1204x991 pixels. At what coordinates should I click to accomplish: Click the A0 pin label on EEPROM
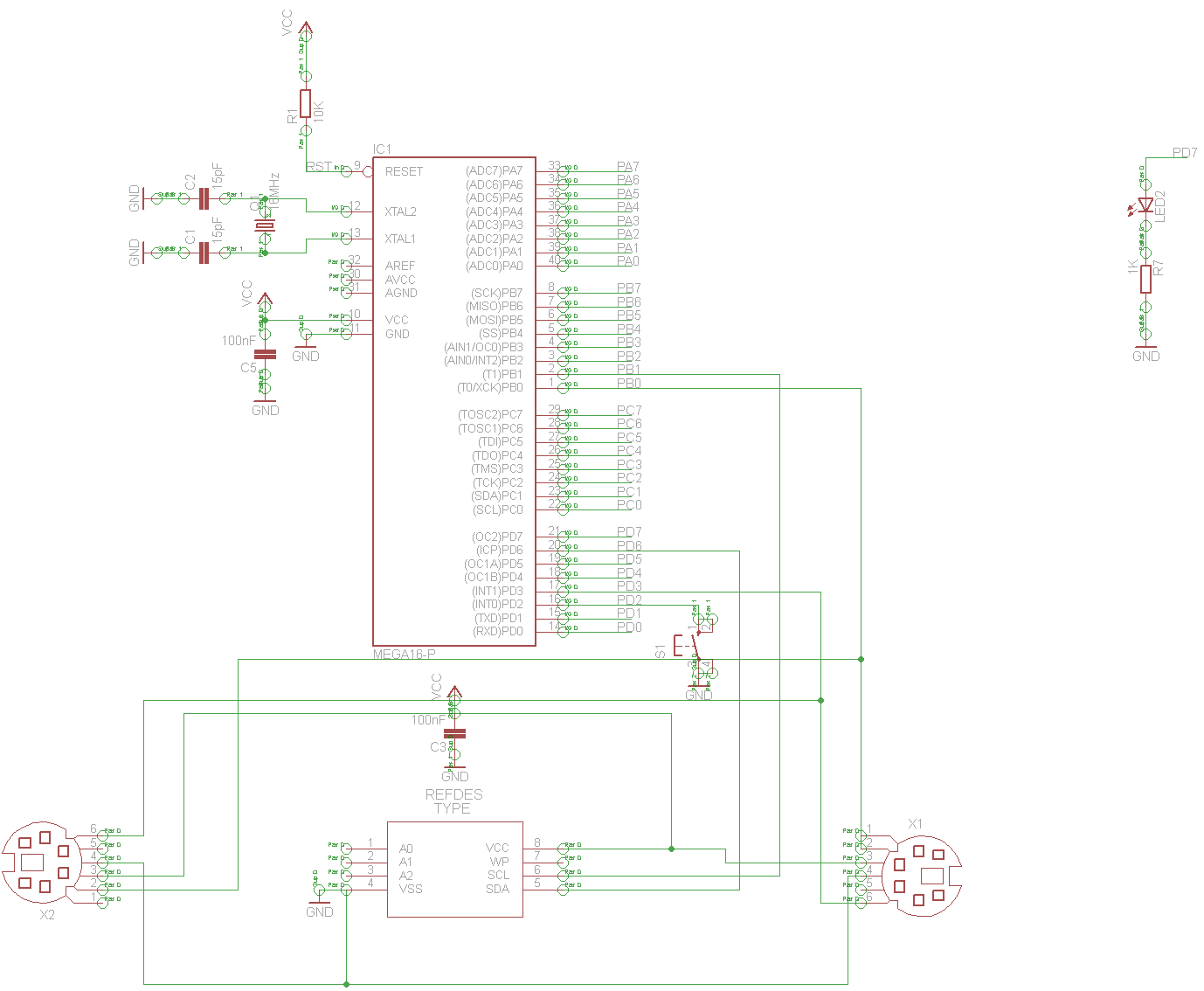[x=406, y=849]
